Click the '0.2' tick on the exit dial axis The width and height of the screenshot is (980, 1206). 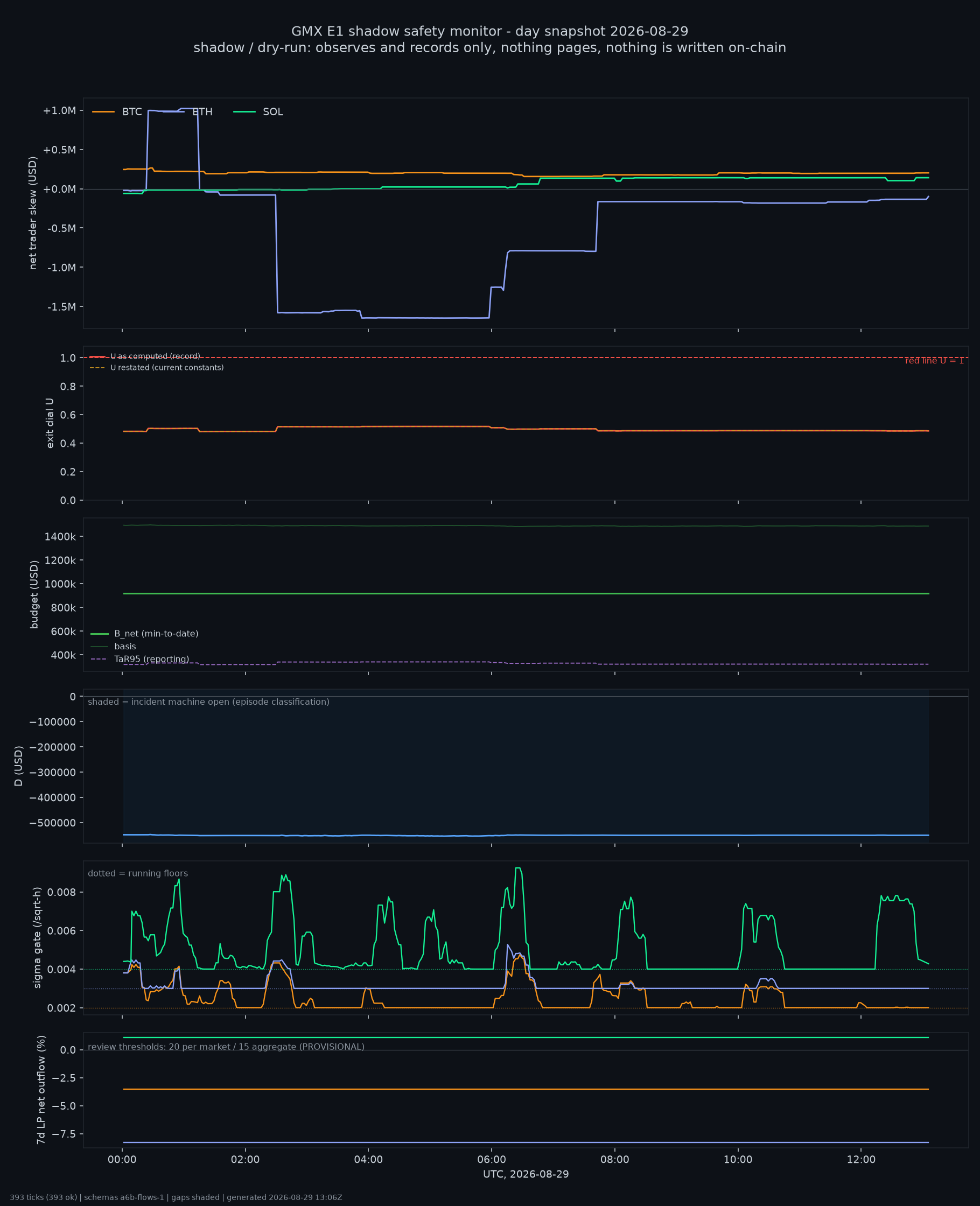click(68, 472)
